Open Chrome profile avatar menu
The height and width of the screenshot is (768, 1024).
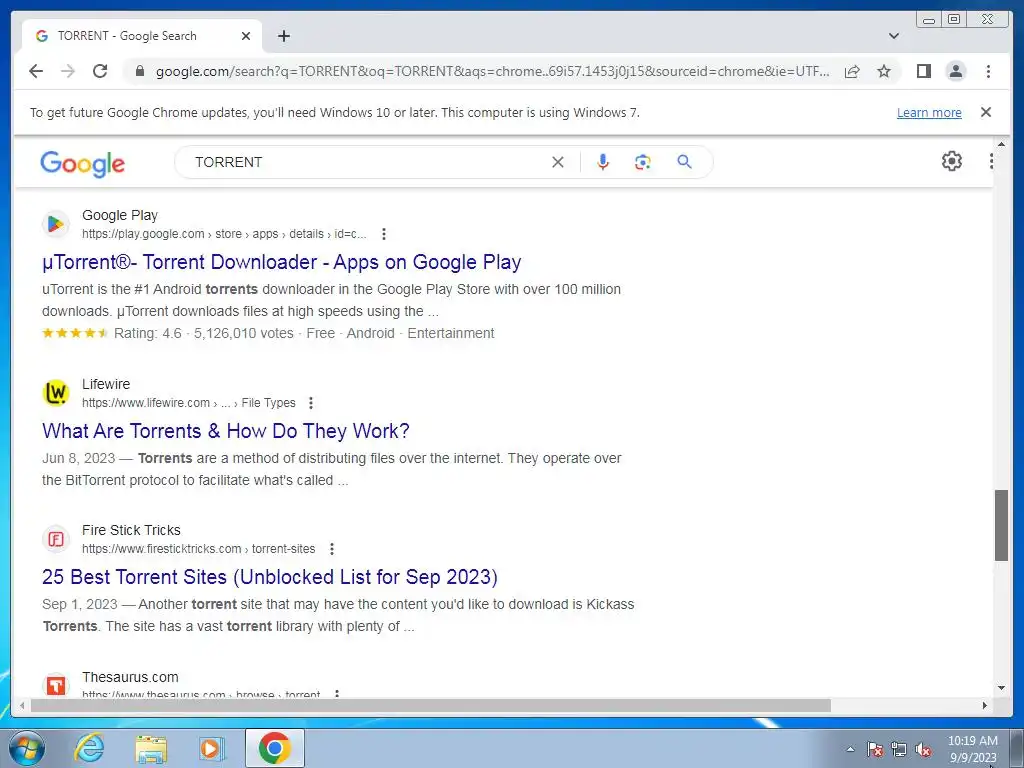click(x=955, y=71)
